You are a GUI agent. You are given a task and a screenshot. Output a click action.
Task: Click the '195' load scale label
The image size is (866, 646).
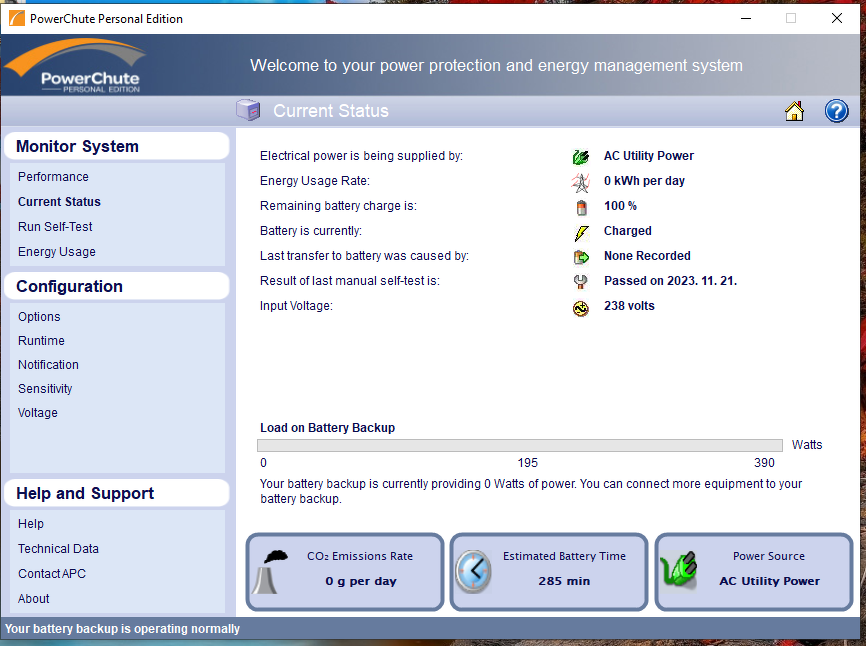pyautogui.click(x=527, y=463)
